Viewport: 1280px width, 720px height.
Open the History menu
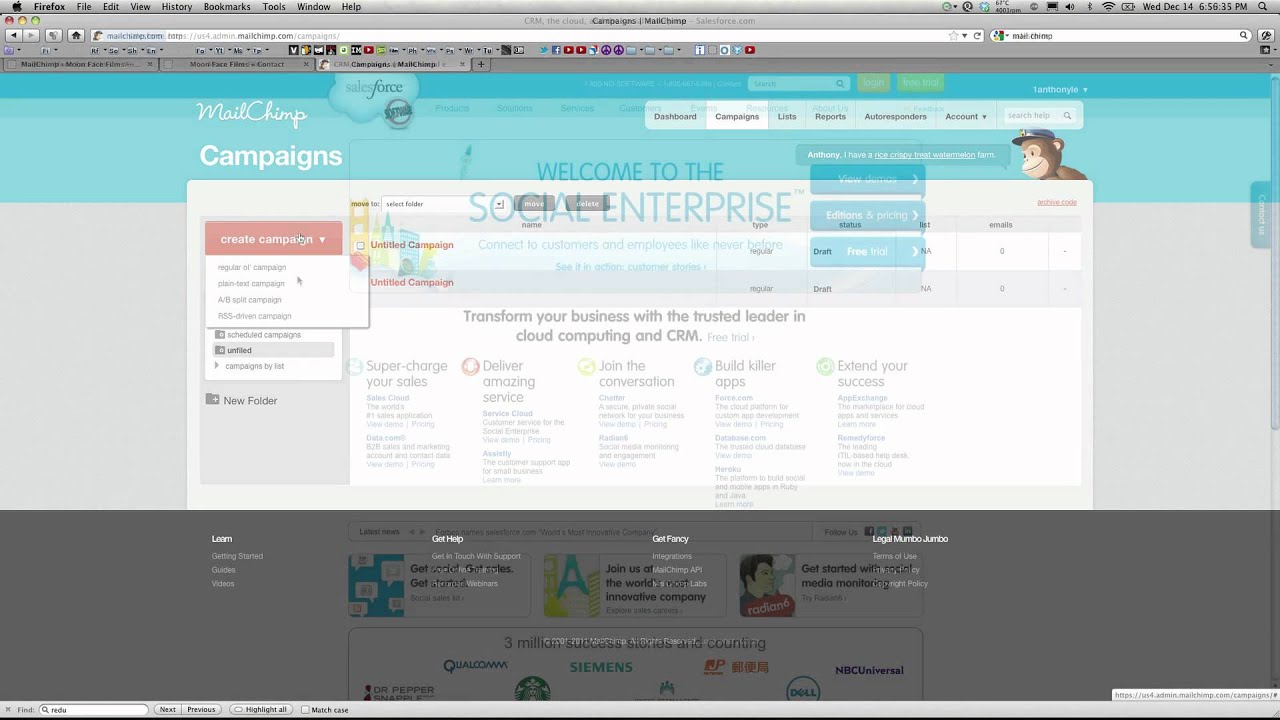[177, 7]
